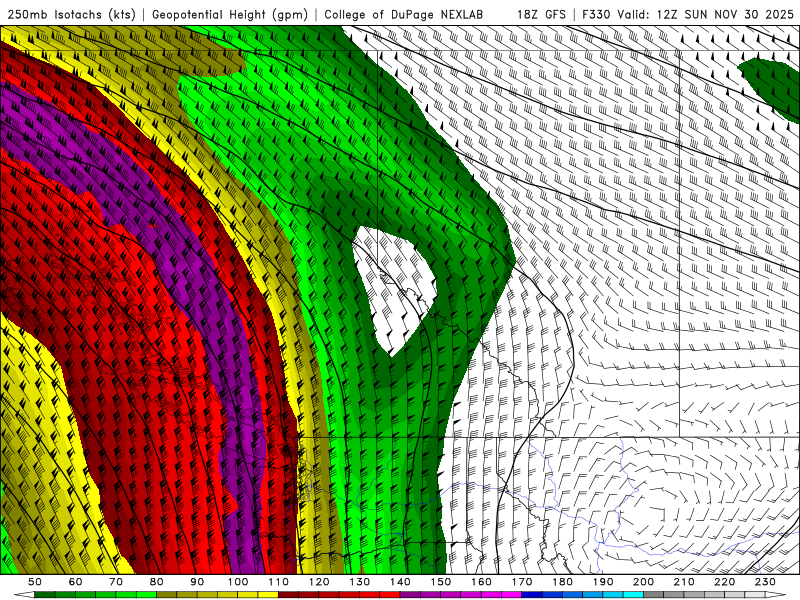Click the 170 value on the color legend
Screen dimensions: 800x600
click(521, 581)
